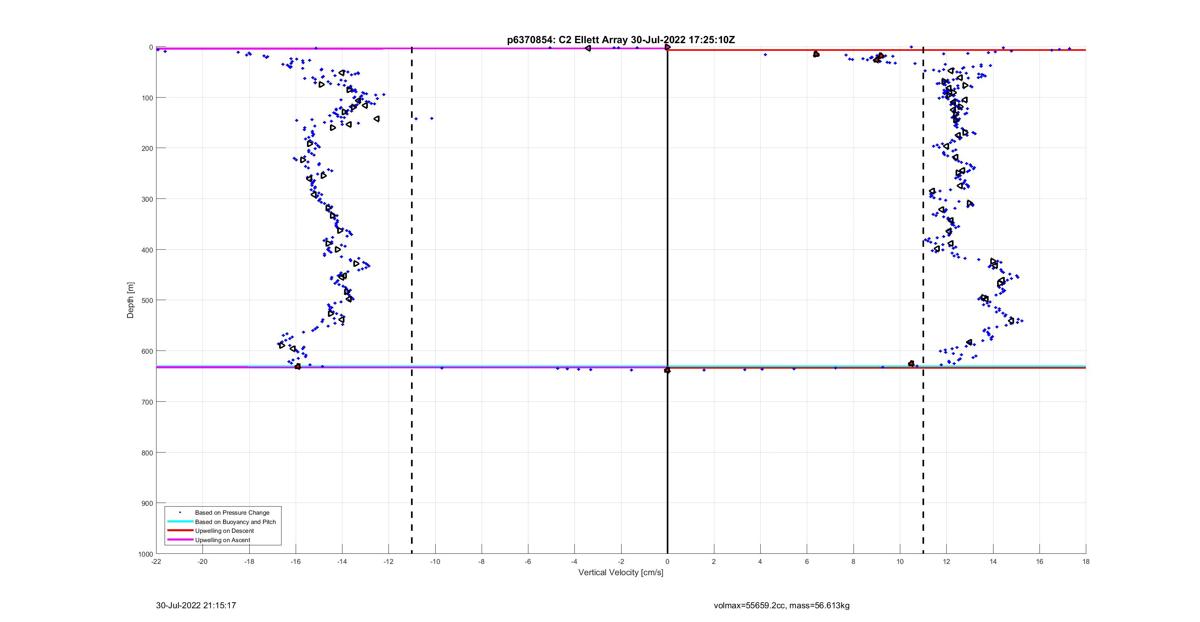Click the dark red line sample in legend
This screenshot has height=622, width=1200.
[x=179, y=531]
